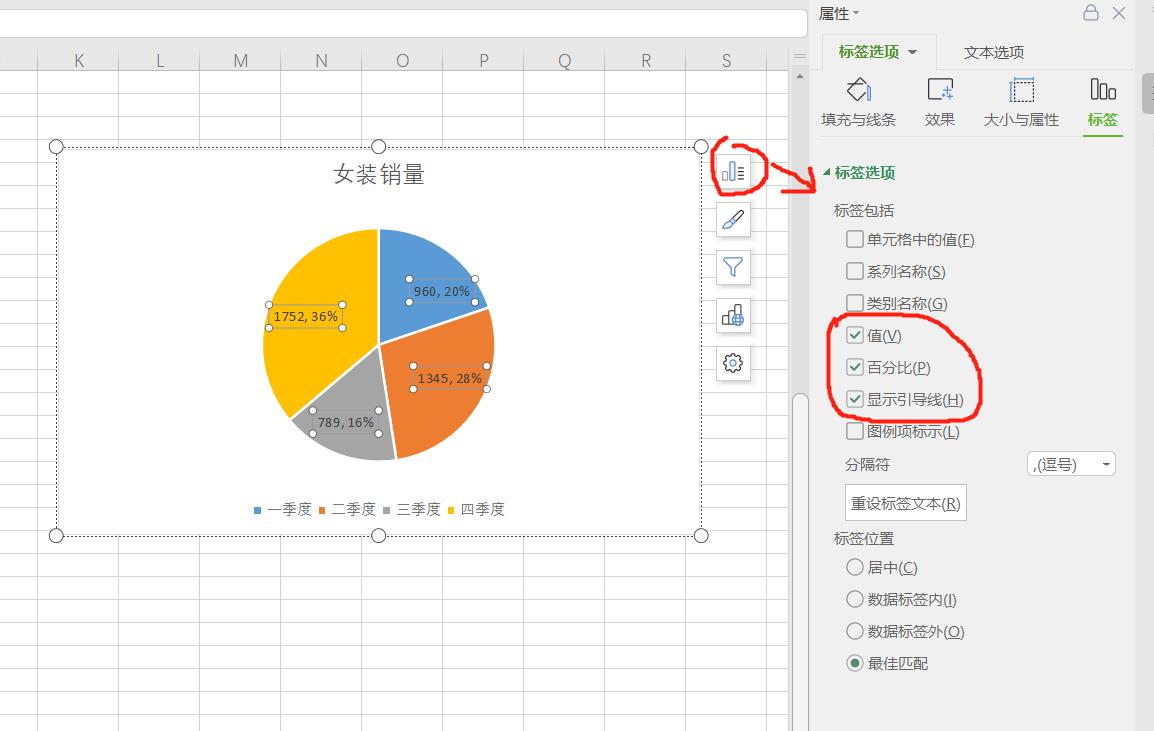Select the Size & Properties icon (大小与属性)
1154x731 pixels.
pos(1021,103)
